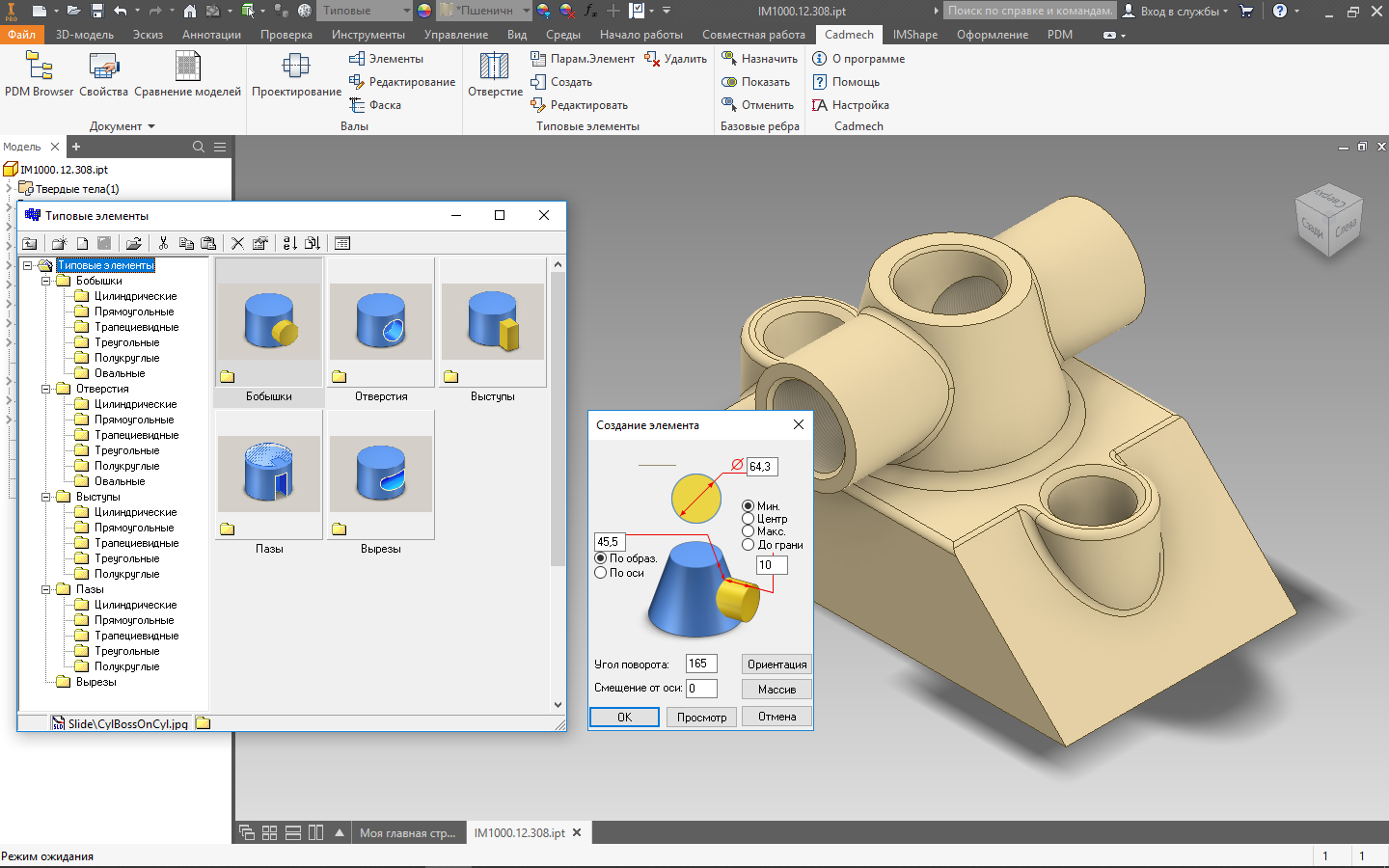Collapse the Бобышки tree folder
1389x868 pixels.
(x=45, y=281)
